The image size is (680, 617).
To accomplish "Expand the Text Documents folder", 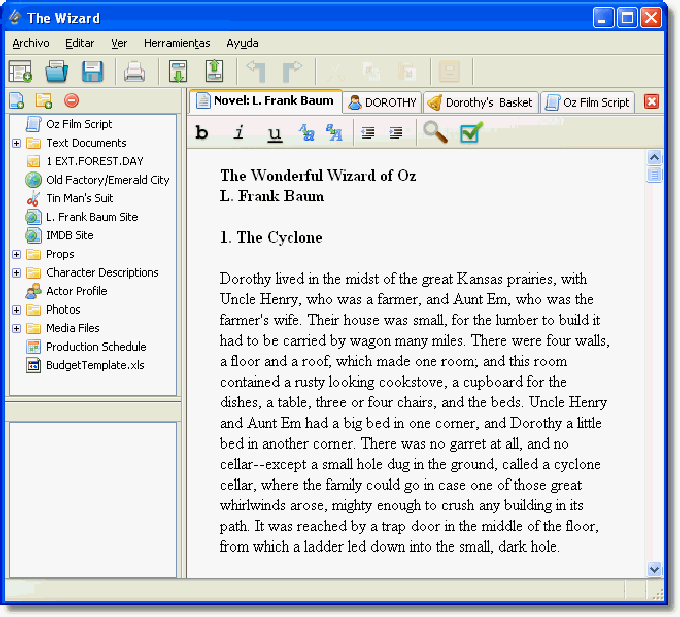I will [16, 143].
